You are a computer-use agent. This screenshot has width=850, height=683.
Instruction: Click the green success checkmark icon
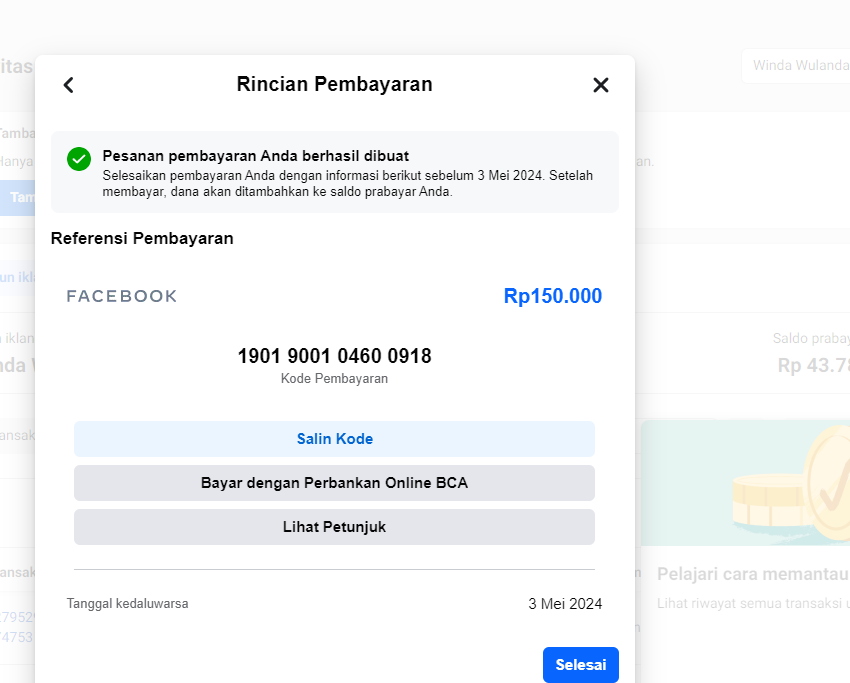(x=79, y=159)
